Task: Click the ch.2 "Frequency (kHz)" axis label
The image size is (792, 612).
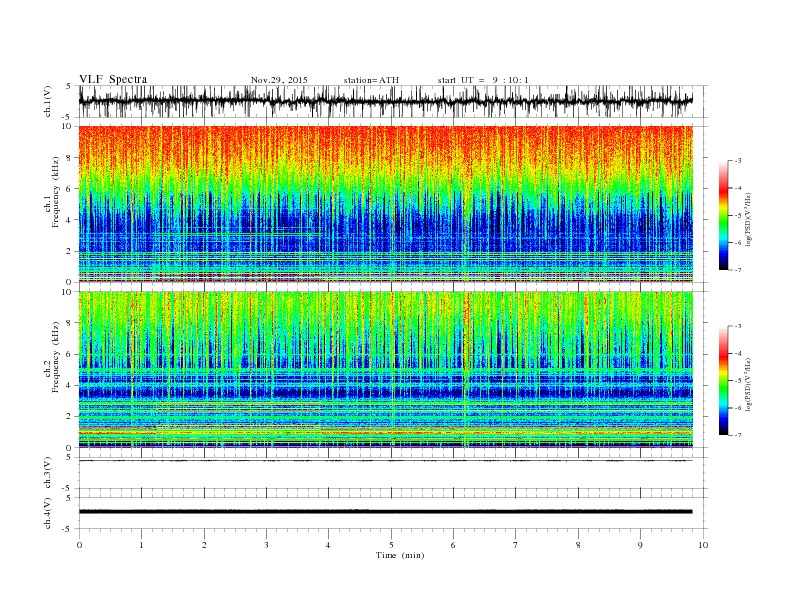Action: pyautogui.click(x=55, y=358)
